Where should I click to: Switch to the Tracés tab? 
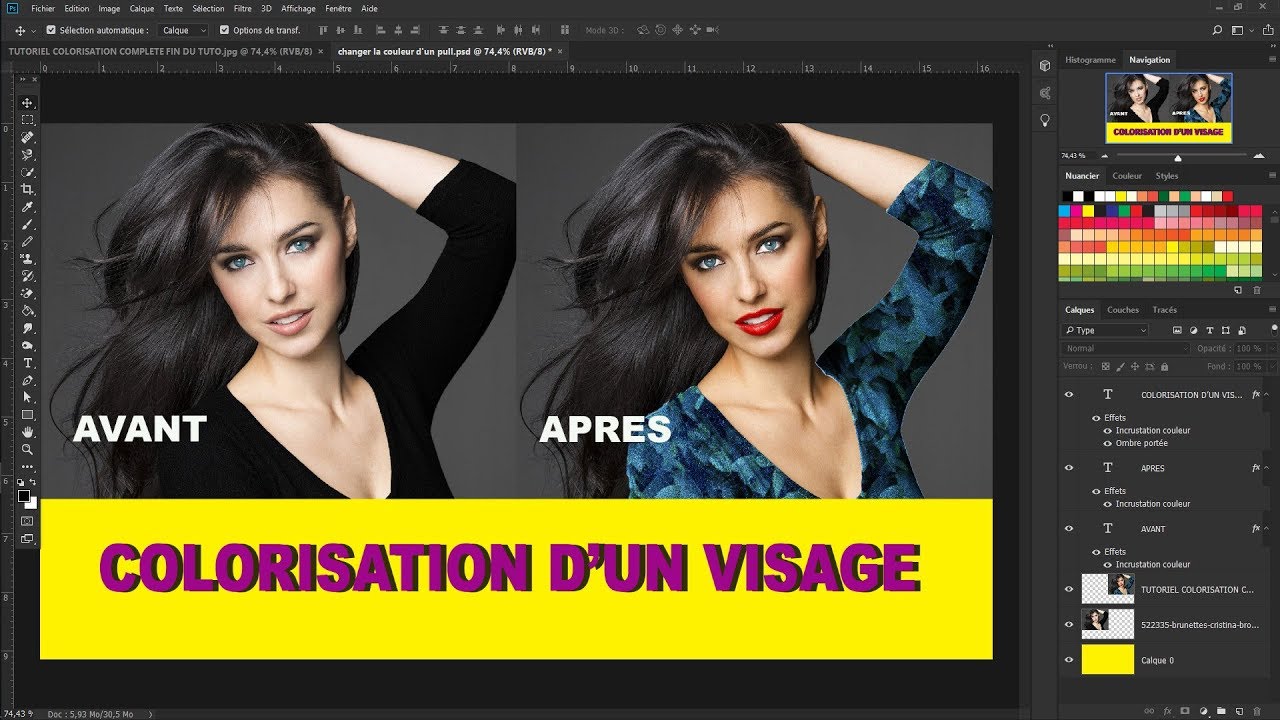(x=1164, y=310)
